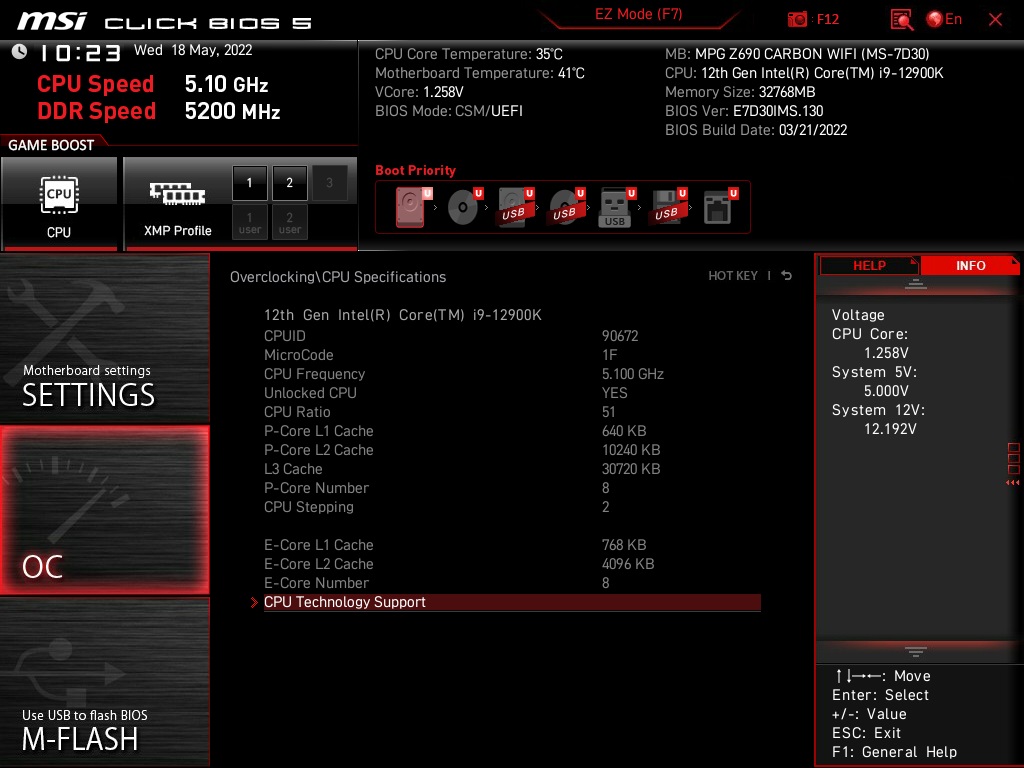Toggle XMP user profile 1
This screenshot has height=768, width=1024.
pos(249,222)
